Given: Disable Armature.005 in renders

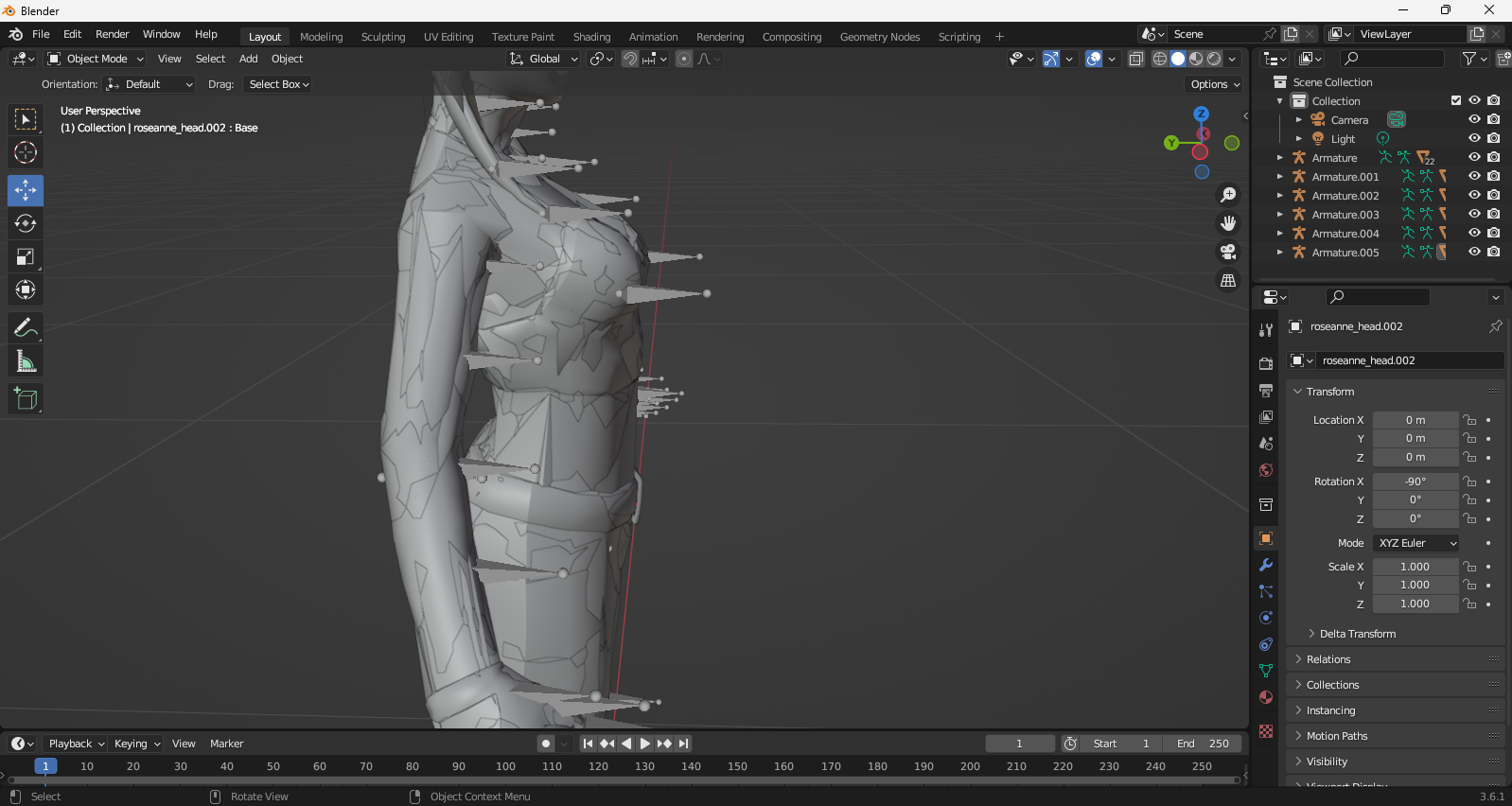Looking at the screenshot, I should (1493, 252).
